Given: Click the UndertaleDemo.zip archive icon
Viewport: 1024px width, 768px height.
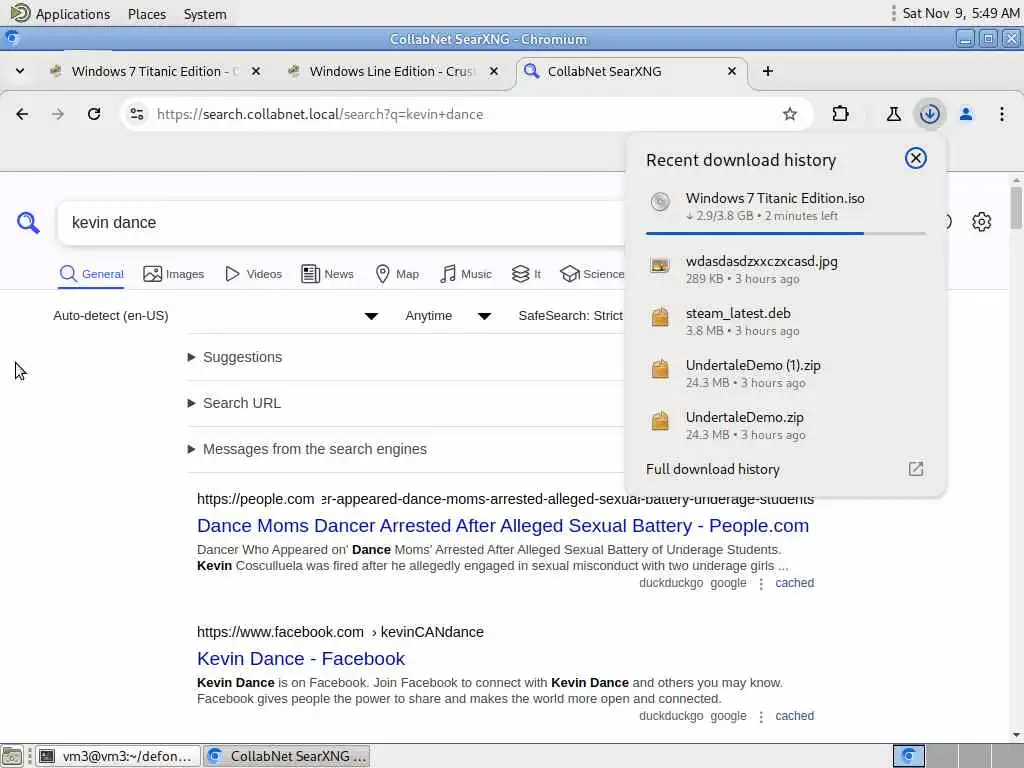Looking at the screenshot, I should click(660, 421).
